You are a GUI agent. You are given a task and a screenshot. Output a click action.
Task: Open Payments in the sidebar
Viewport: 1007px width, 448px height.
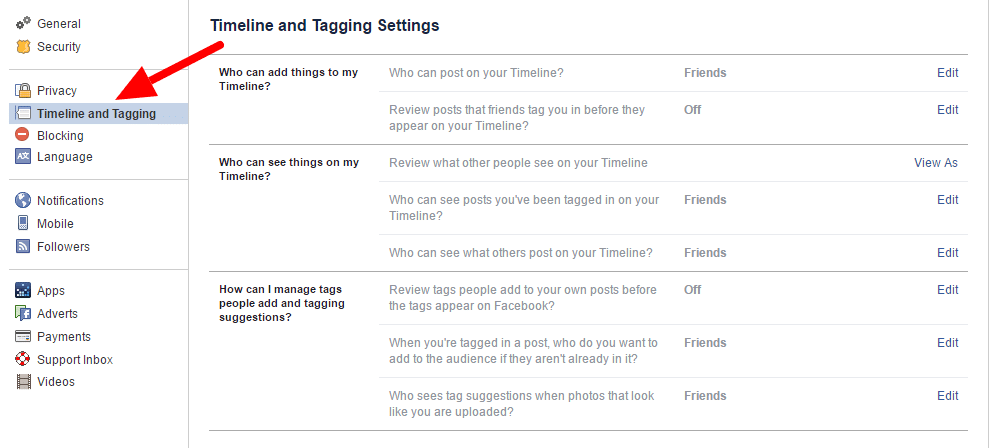[64, 337]
